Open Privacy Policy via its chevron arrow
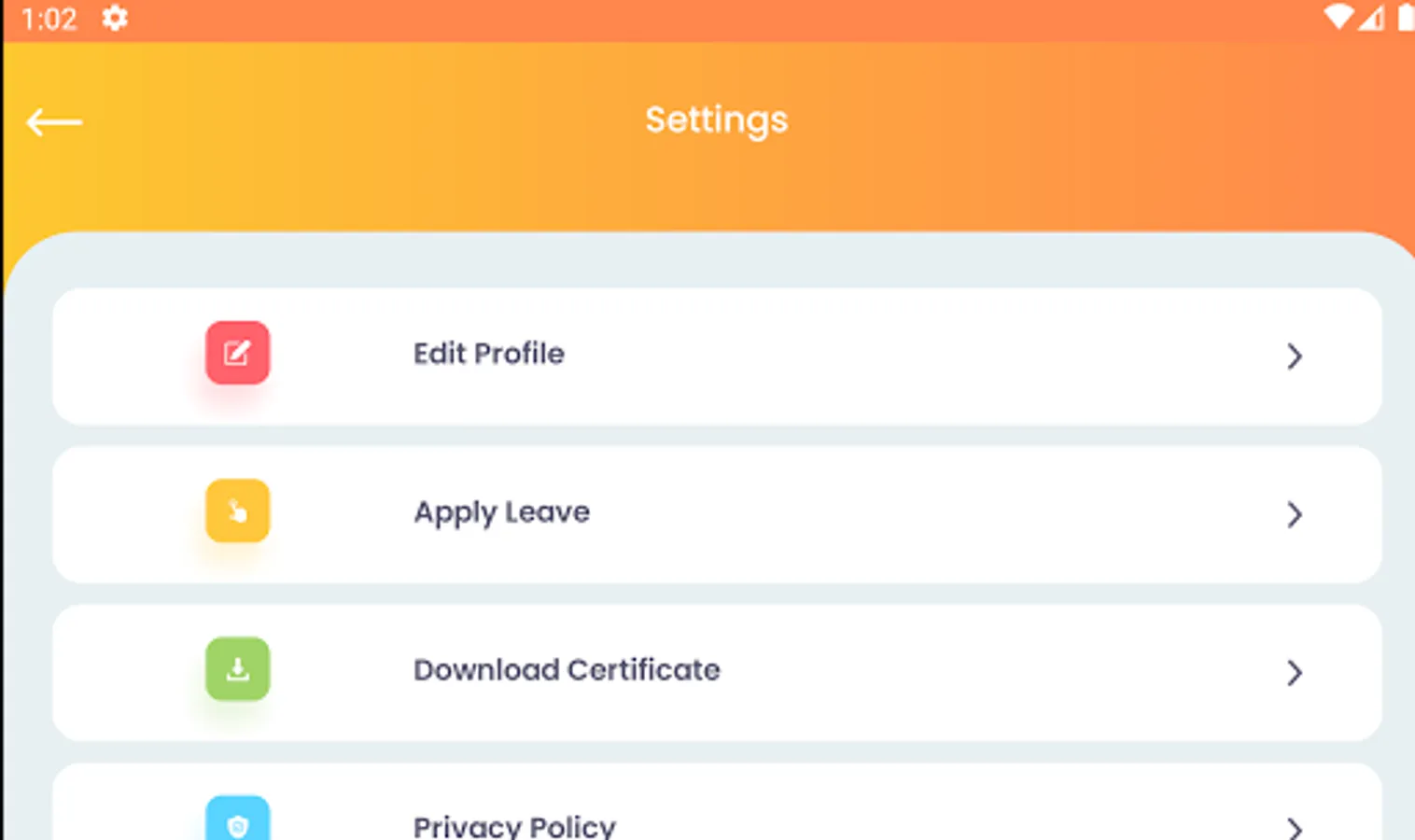 tap(1294, 827)
